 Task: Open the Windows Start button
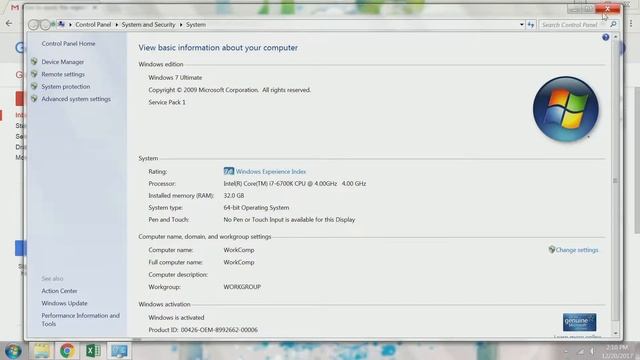(x=13, y=351)
